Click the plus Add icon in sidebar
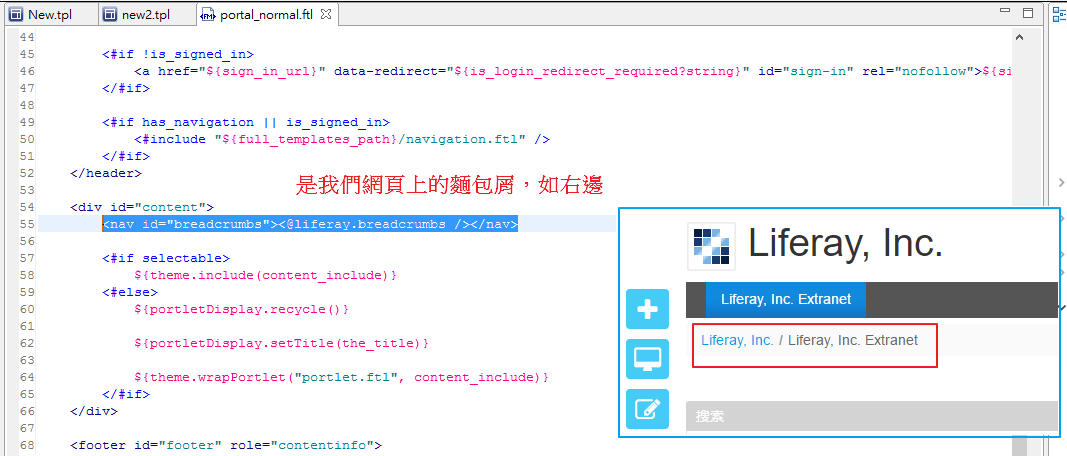1067x456 pixels. [647, 309]
